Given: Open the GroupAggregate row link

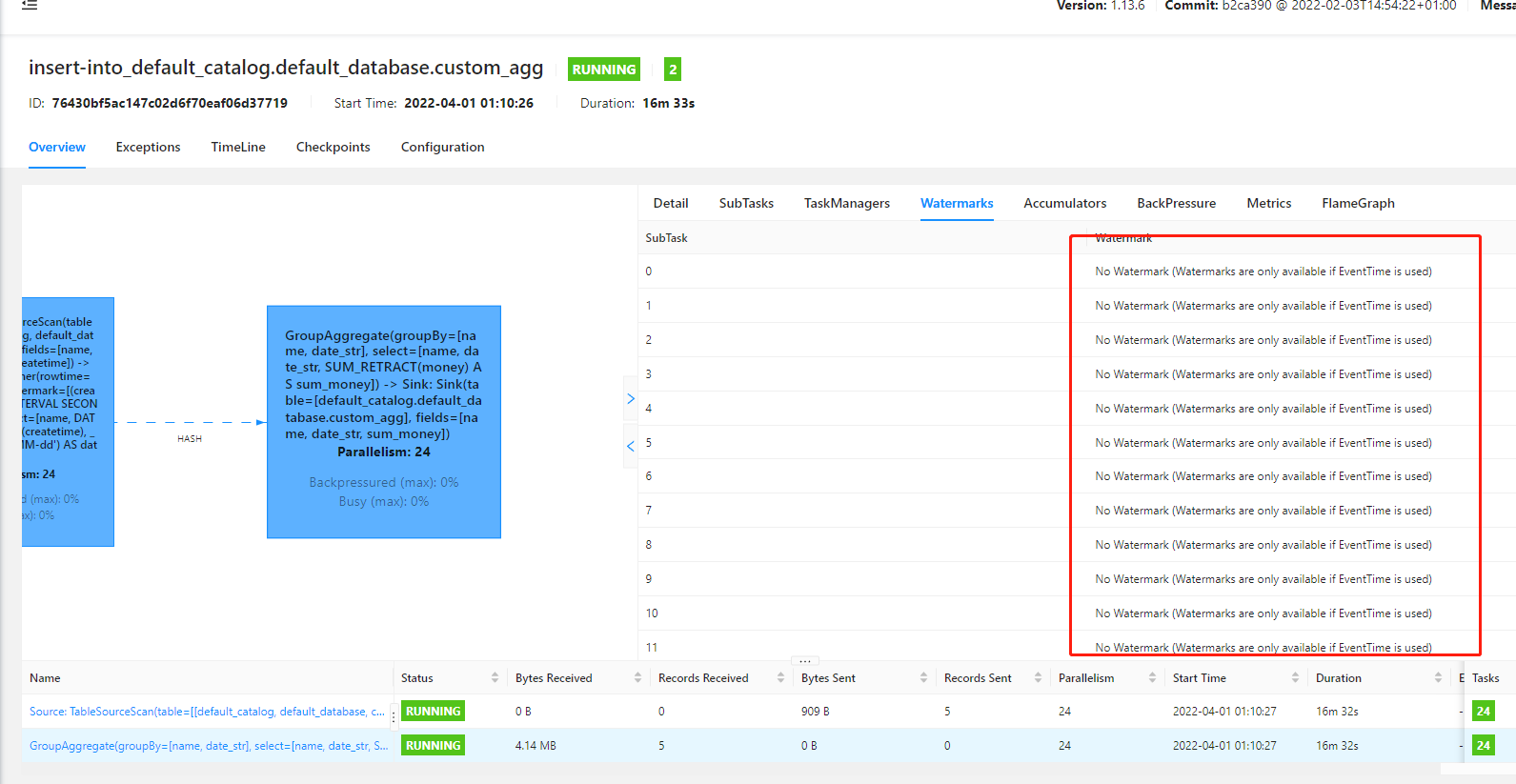Looking at the screenshot, I should 209,746.
